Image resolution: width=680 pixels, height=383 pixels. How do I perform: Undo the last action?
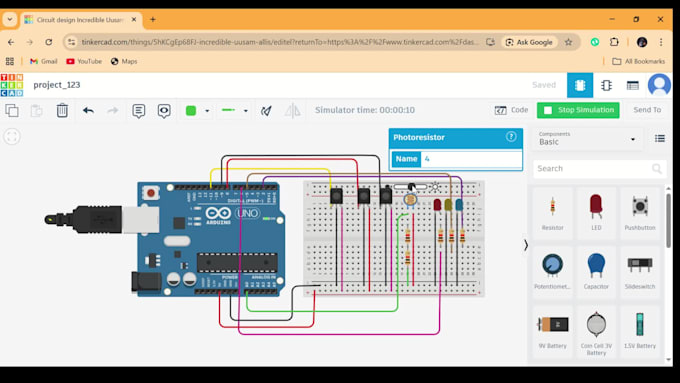pos(88,111)
